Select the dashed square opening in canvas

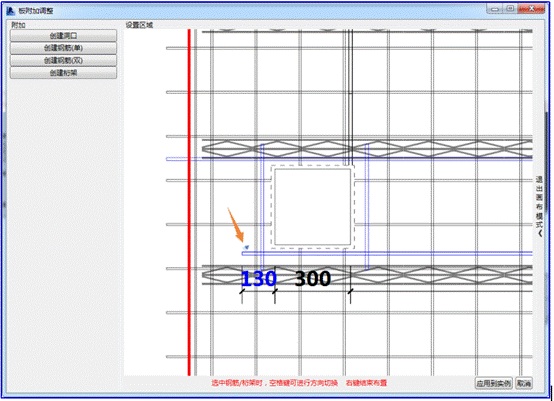point(313,207)
